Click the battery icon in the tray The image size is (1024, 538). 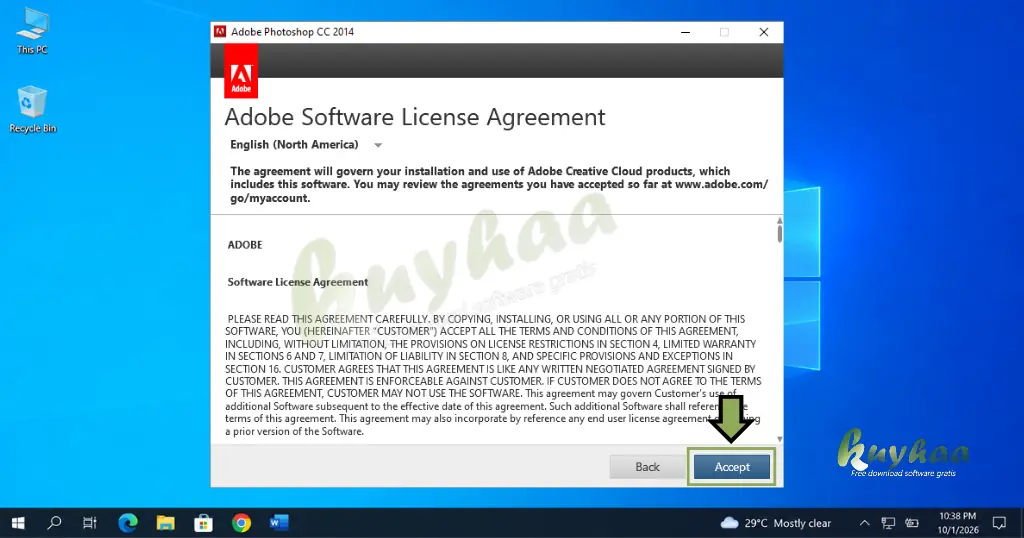coord(912,523)
